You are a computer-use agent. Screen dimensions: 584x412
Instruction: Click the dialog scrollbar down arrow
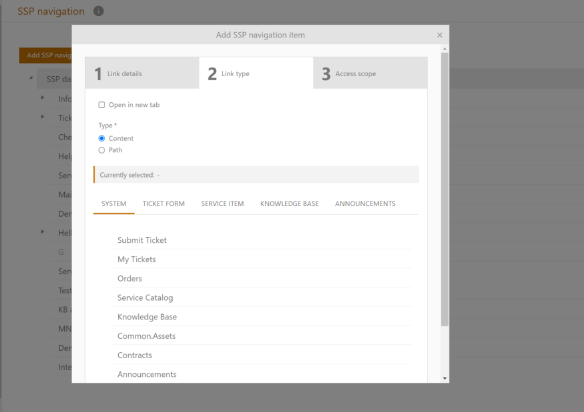[444, 378]
